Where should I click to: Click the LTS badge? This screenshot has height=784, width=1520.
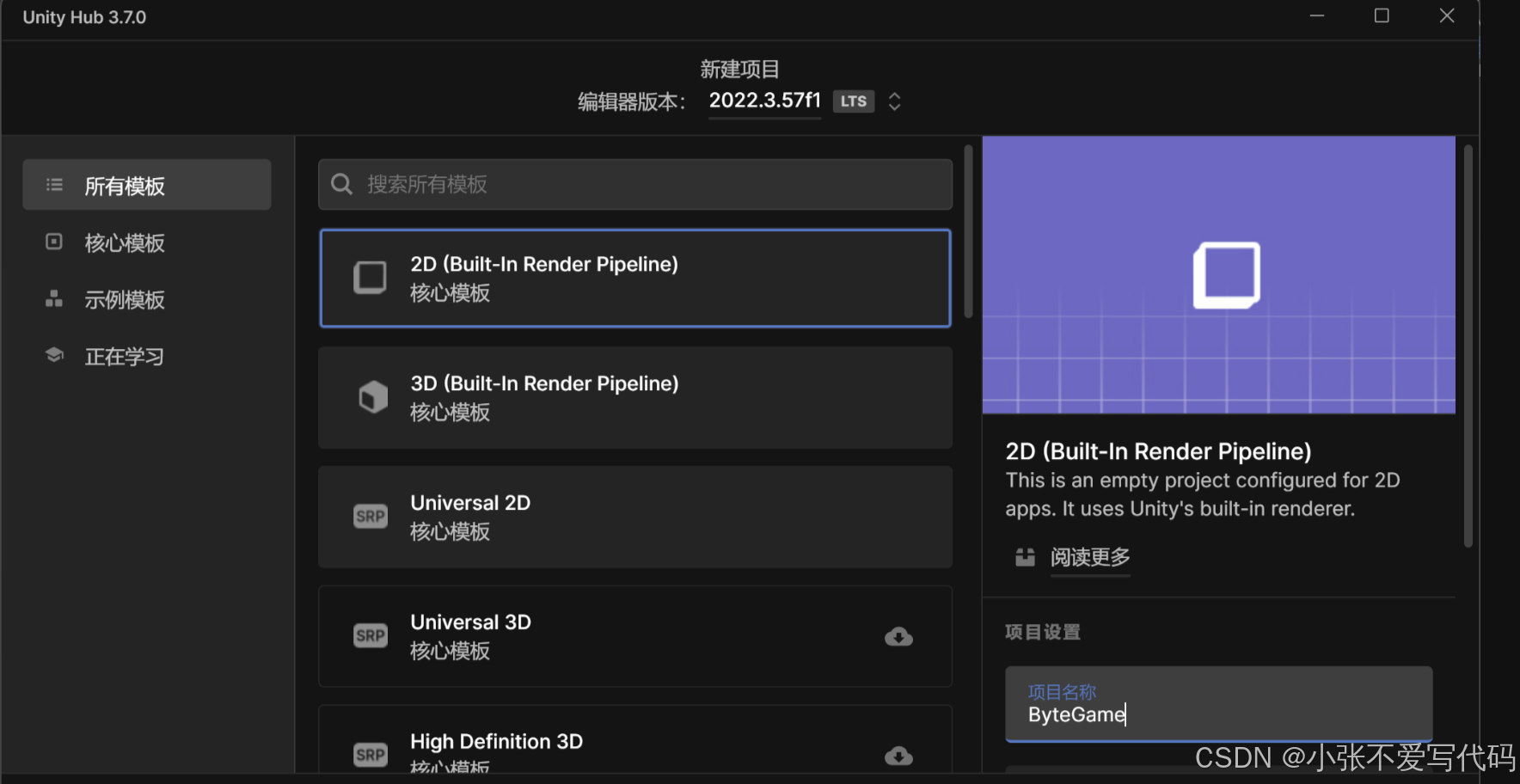pos(854,101)
